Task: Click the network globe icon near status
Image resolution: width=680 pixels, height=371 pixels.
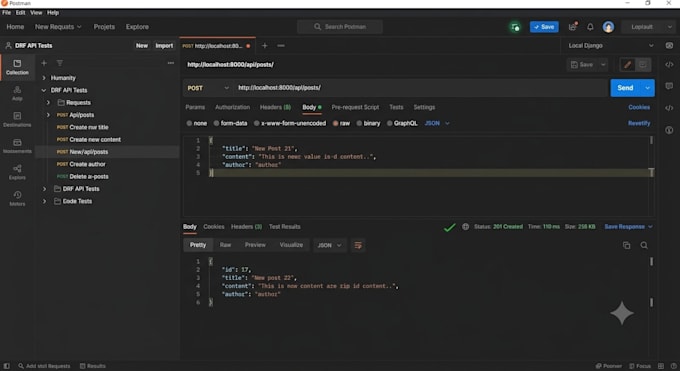Action: tap(465, 227)
